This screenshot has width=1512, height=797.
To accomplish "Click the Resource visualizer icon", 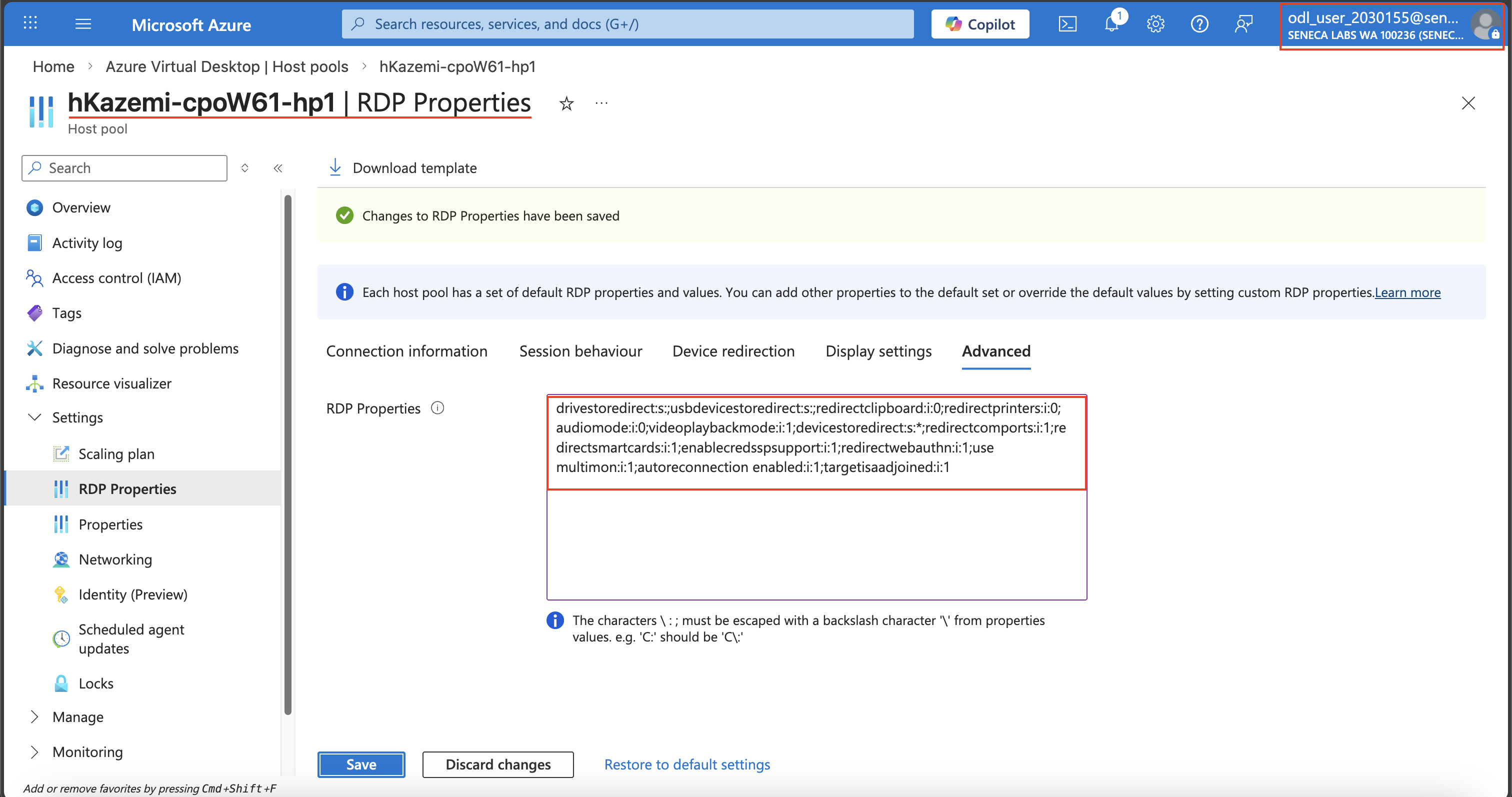I will [x=34, y=383].
